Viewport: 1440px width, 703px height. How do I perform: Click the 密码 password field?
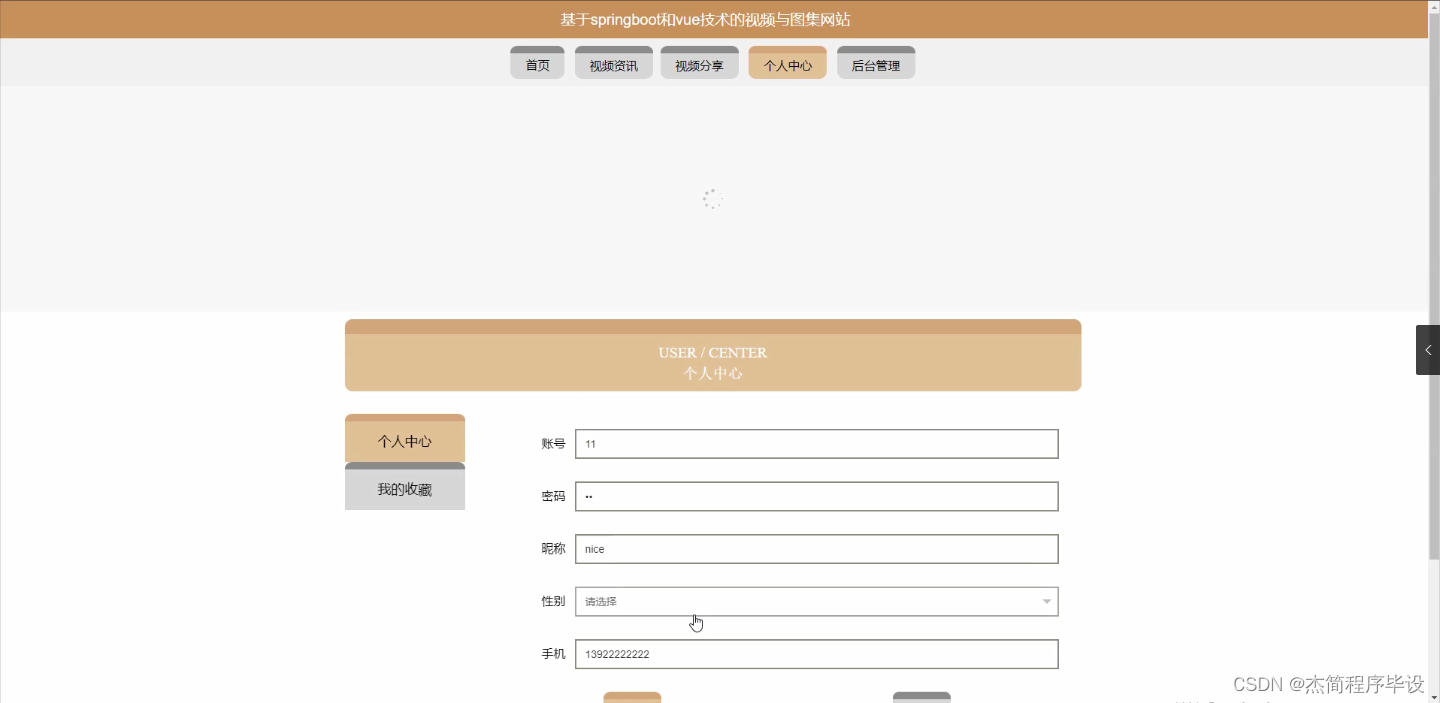click(816, 496)
